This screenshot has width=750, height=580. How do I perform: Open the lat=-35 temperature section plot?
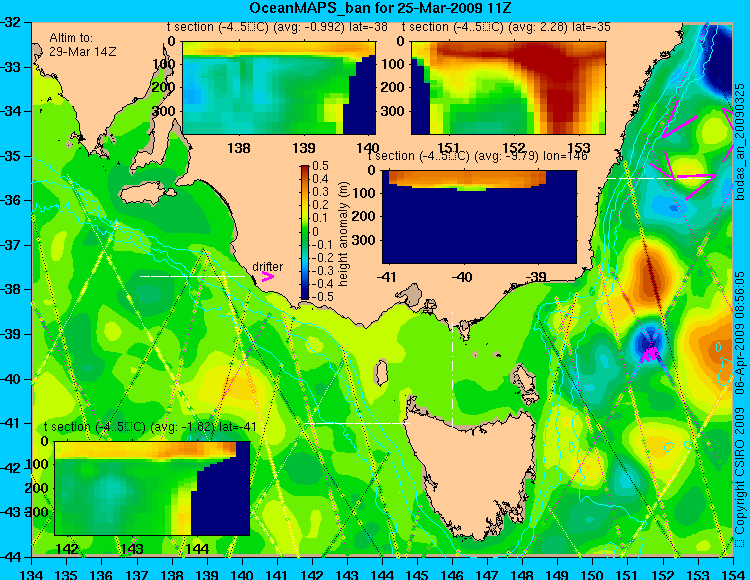508,88
